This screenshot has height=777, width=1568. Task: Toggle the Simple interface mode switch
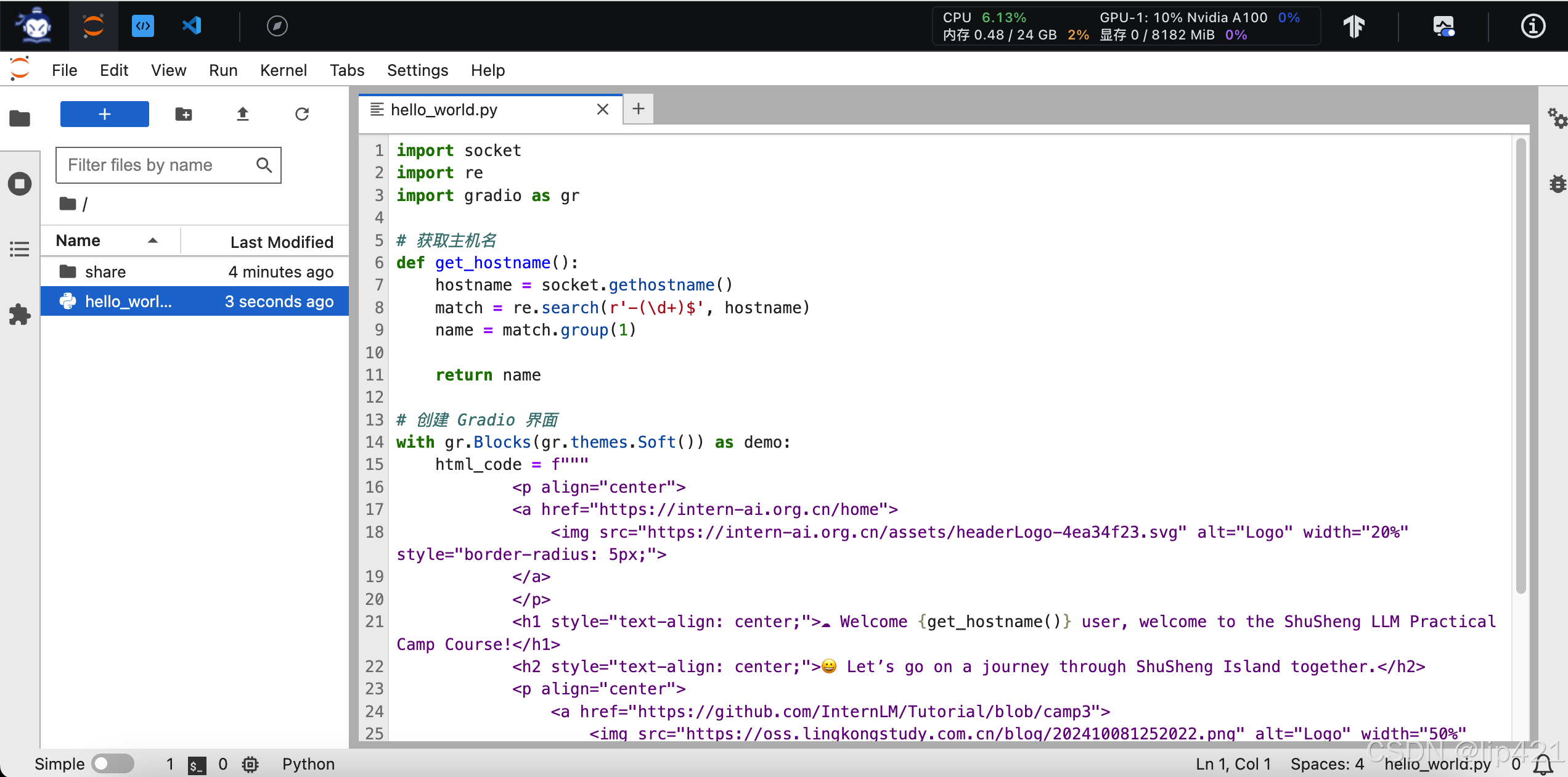(x=113, y=764)
